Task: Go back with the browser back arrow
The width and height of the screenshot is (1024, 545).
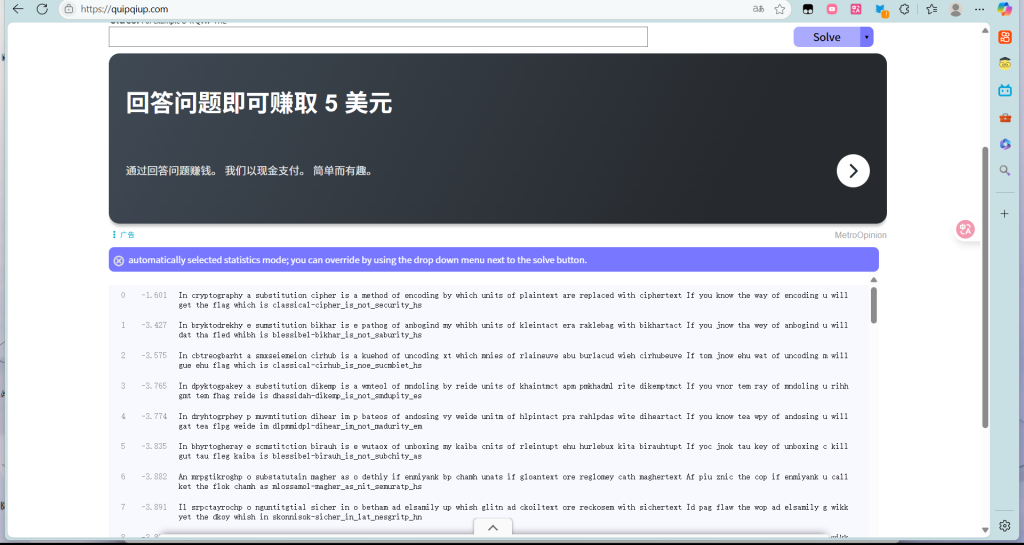Action: (17, 9)
